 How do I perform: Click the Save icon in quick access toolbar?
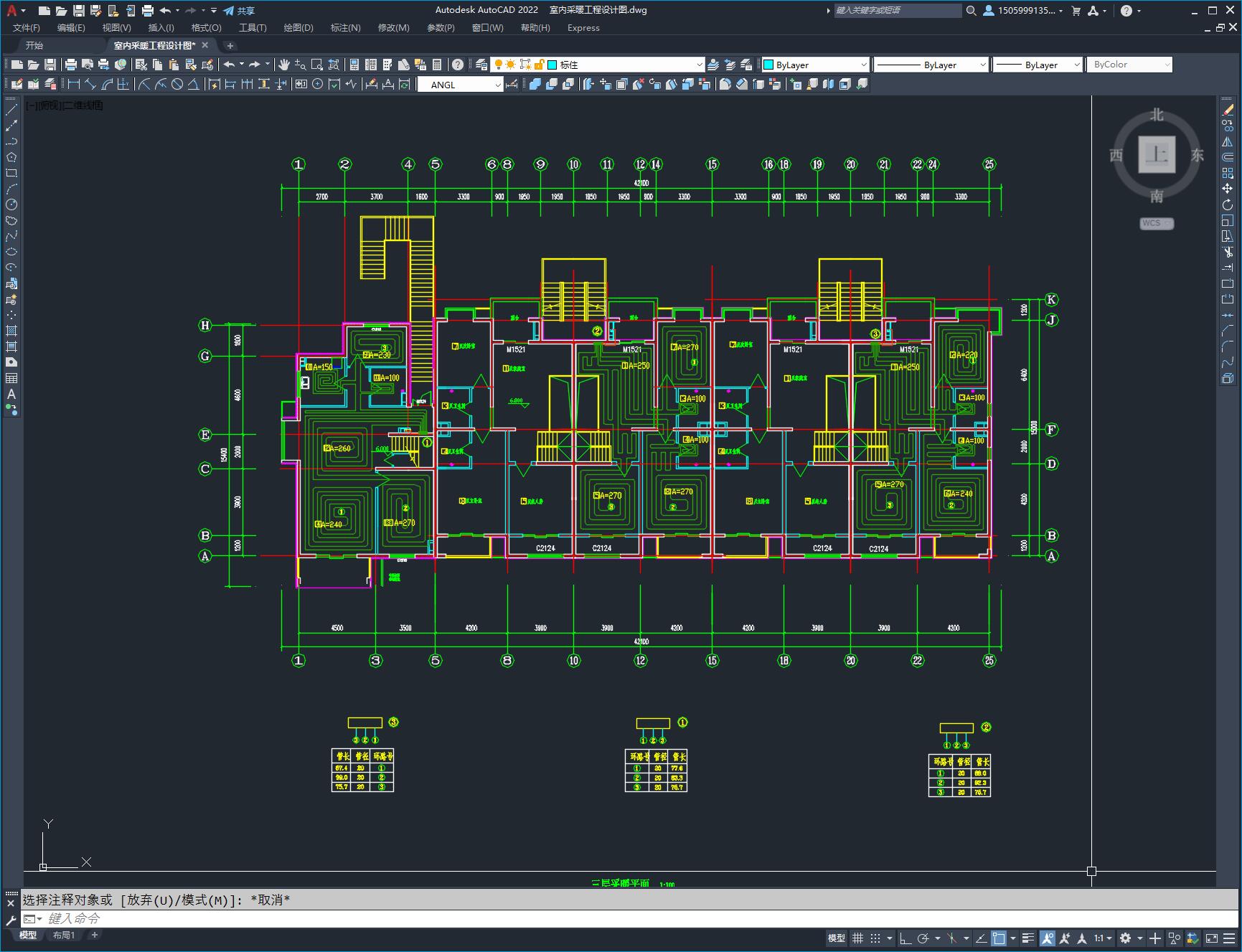pos(79,10)
